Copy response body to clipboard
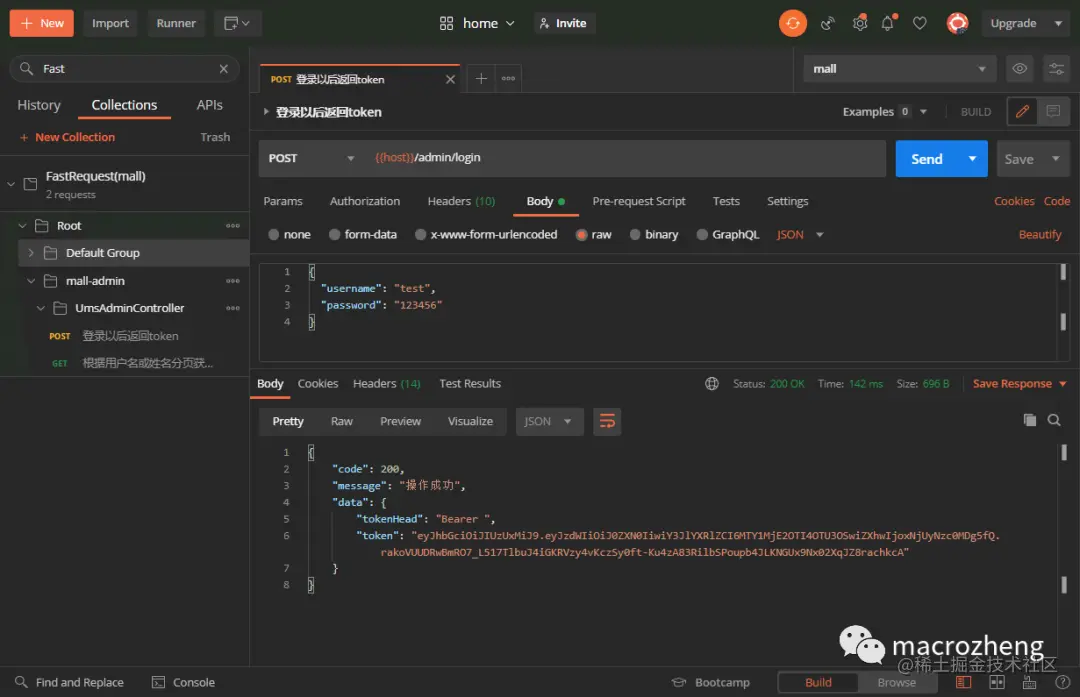The image size is (1080, 697). point(1030,420)
